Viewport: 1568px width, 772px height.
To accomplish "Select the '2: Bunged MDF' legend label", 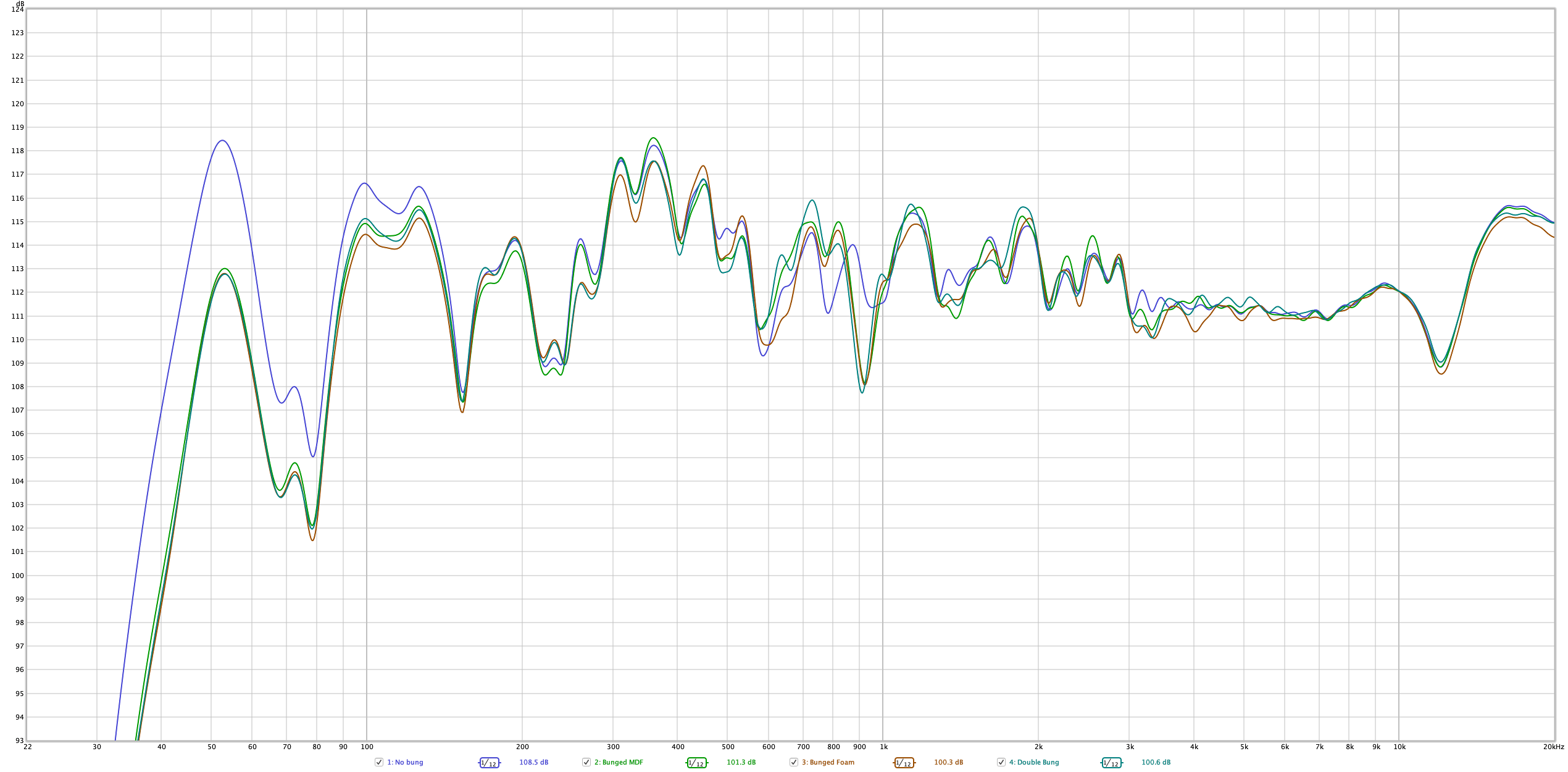I will pyautogui.click(x=619, y=762).
